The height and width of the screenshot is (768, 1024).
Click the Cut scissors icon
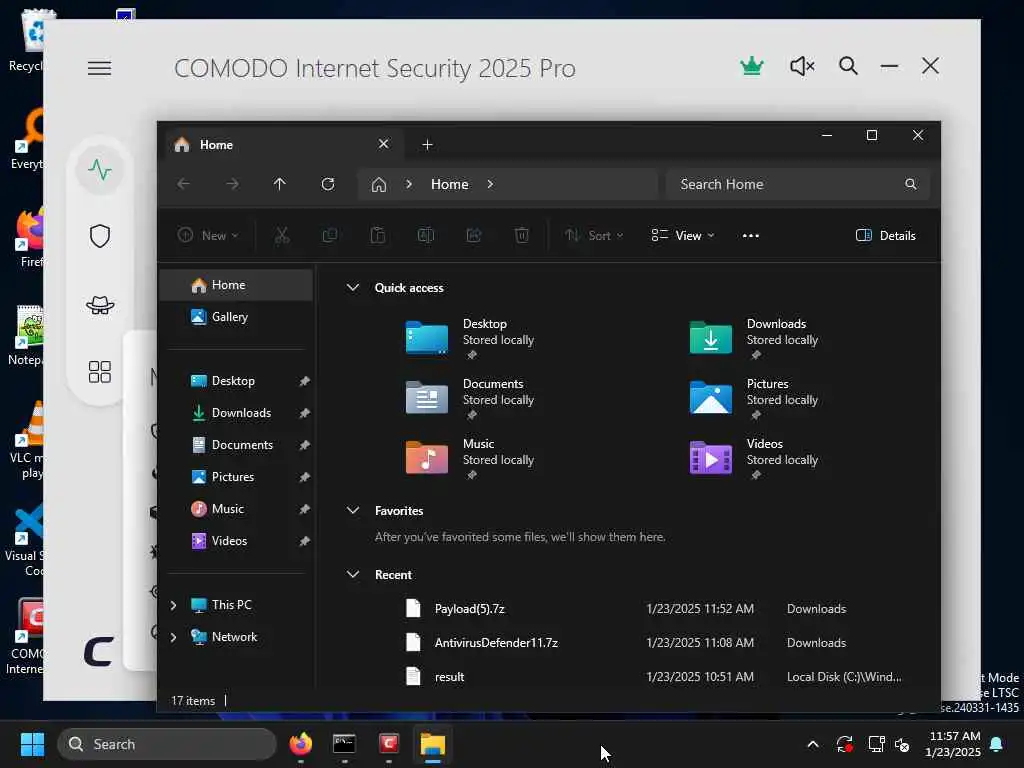click(281, 235)
